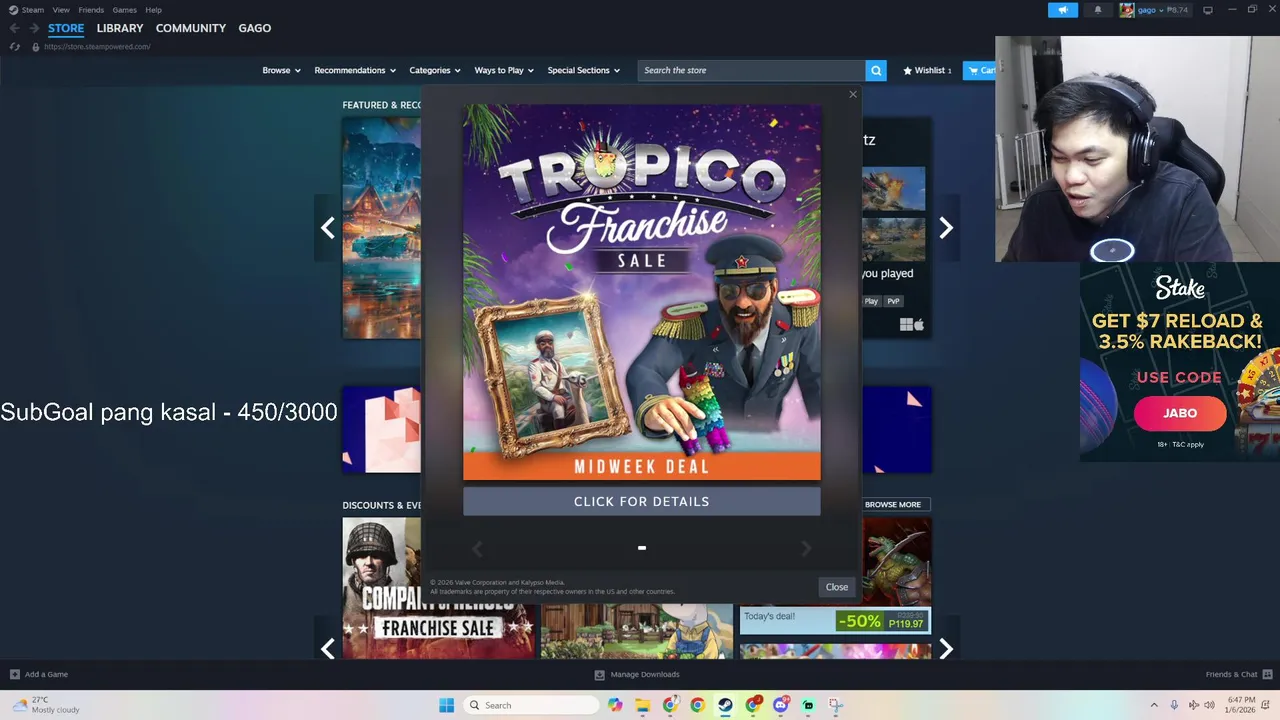
Task: Go to the STORE tab
Action: [x=66, y=28]
